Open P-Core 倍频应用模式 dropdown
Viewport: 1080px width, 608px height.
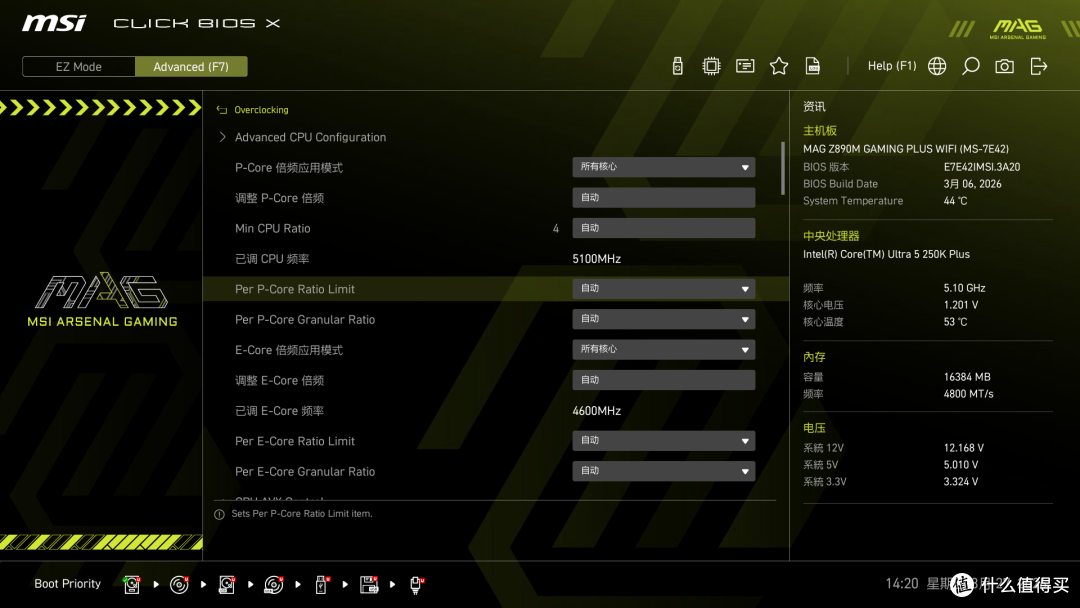tap(663, 167)
